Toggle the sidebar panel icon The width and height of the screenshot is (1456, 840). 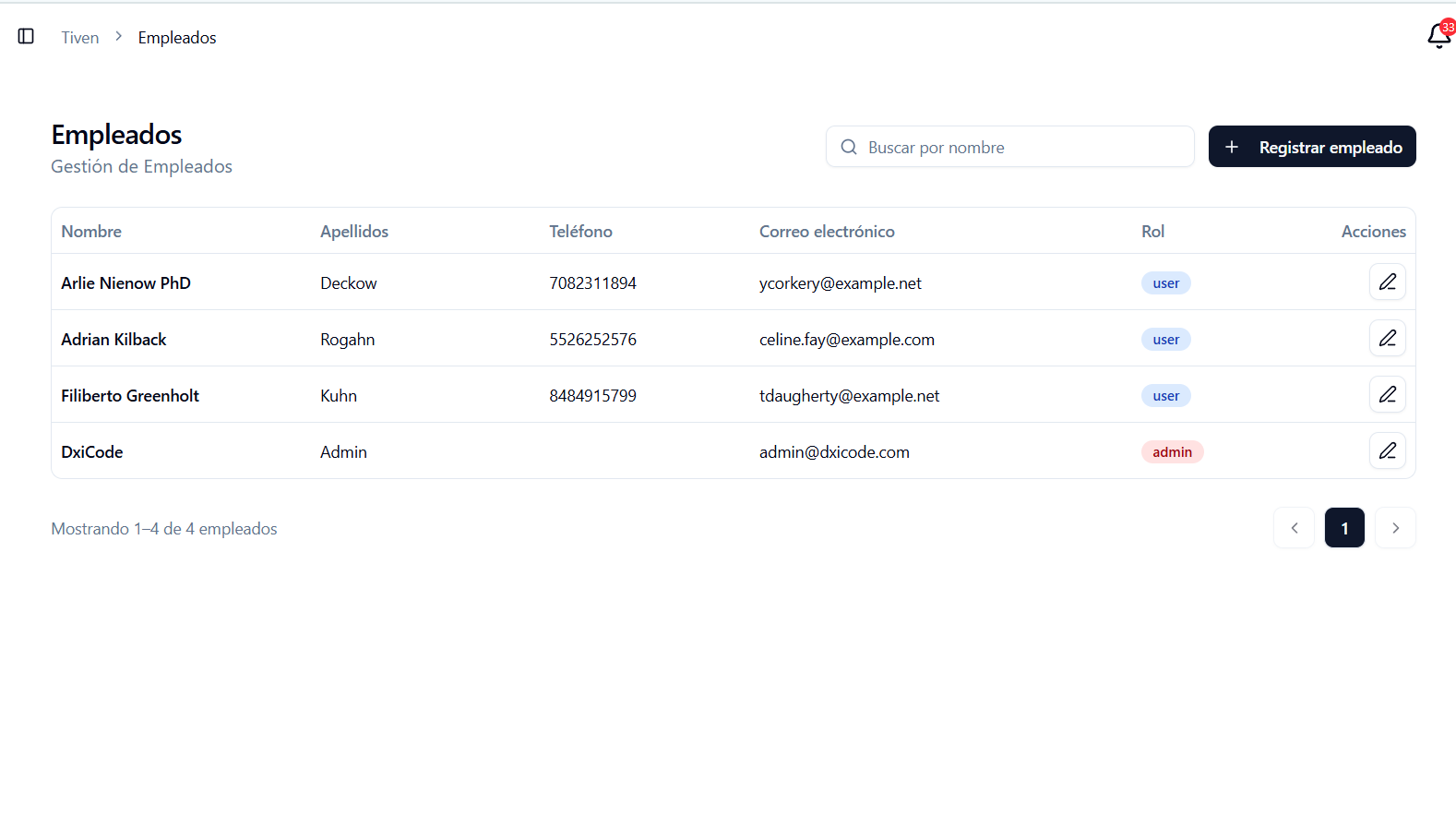click(26, 36)
